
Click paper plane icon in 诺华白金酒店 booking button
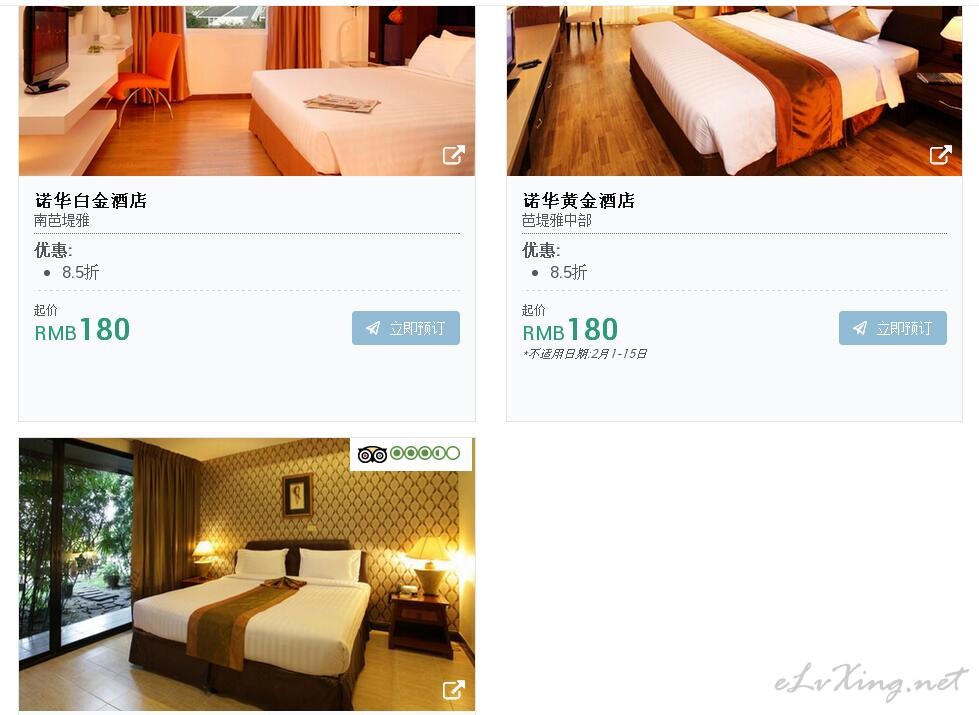click(373, 328)
